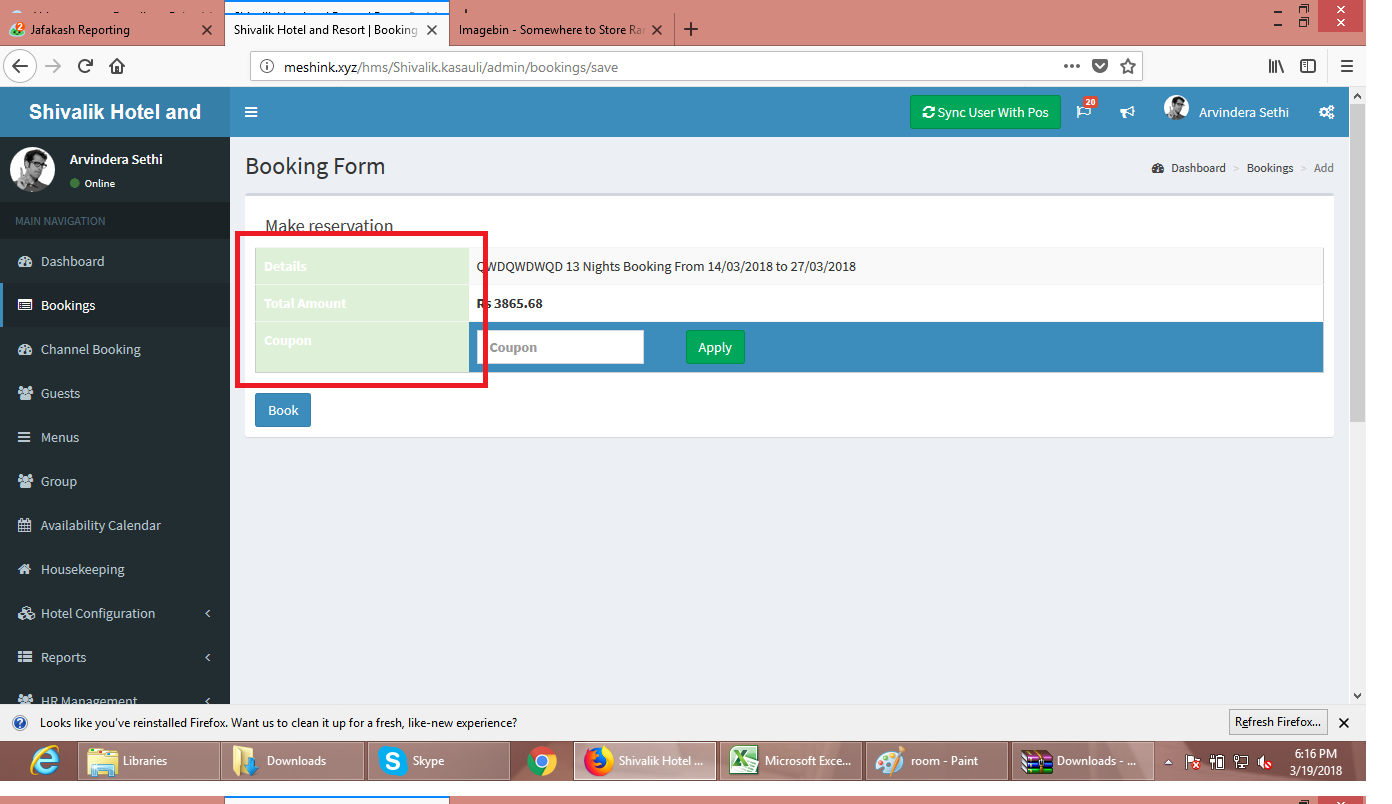The image size is (1392, 804).
Task: Open Channel Booking in sidebar
Action: tap(115, 349)
